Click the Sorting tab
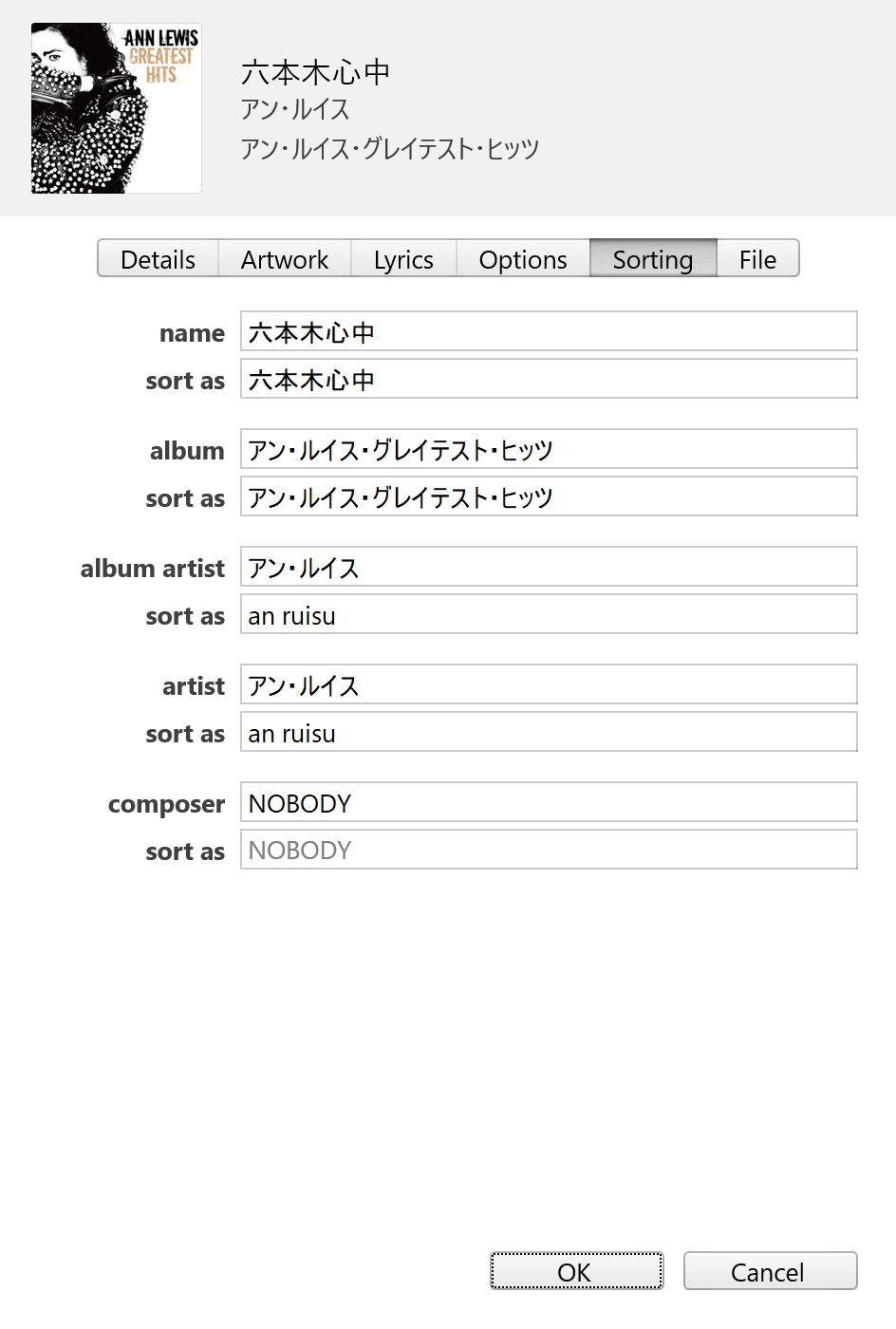 [x=652, y=259]
